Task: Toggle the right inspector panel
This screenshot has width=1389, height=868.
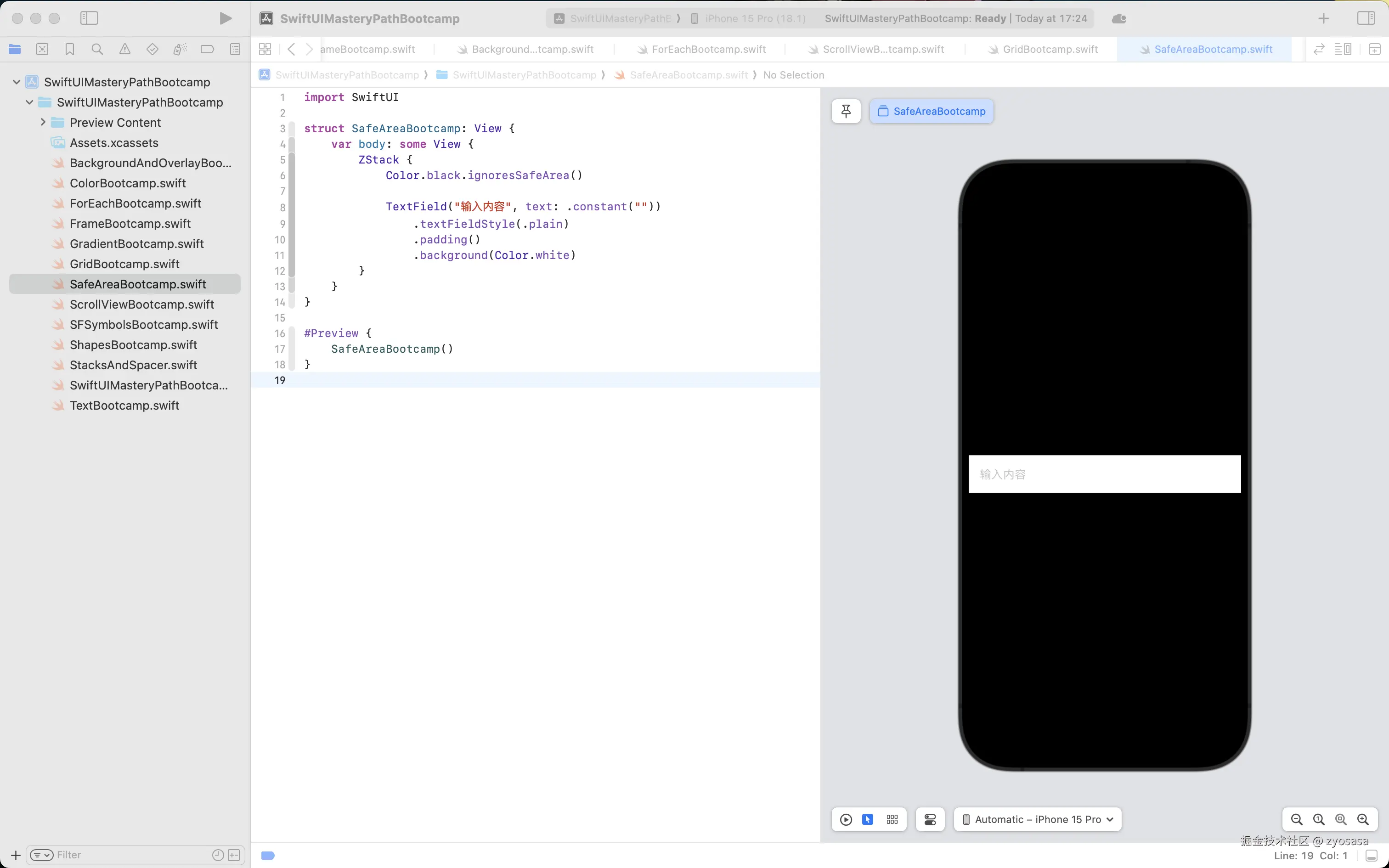Action: [x=1366, y=18]
